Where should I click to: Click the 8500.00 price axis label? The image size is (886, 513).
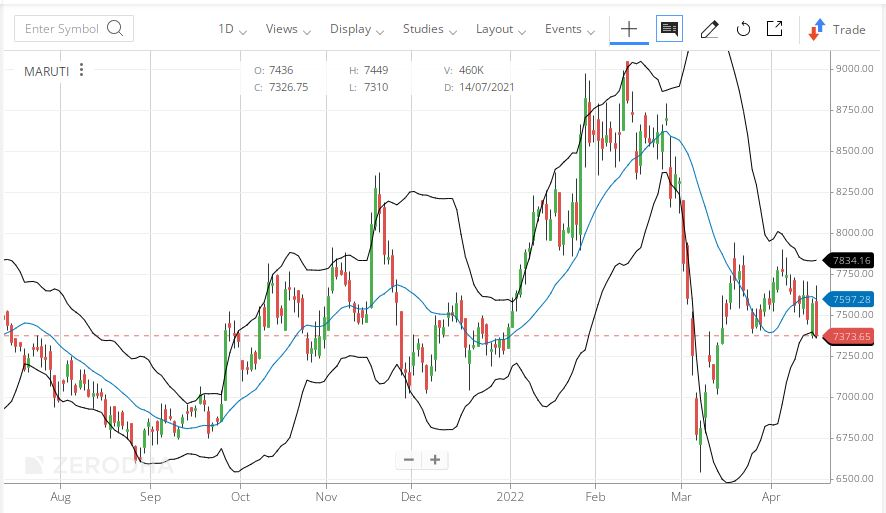(x=855, y=150)
